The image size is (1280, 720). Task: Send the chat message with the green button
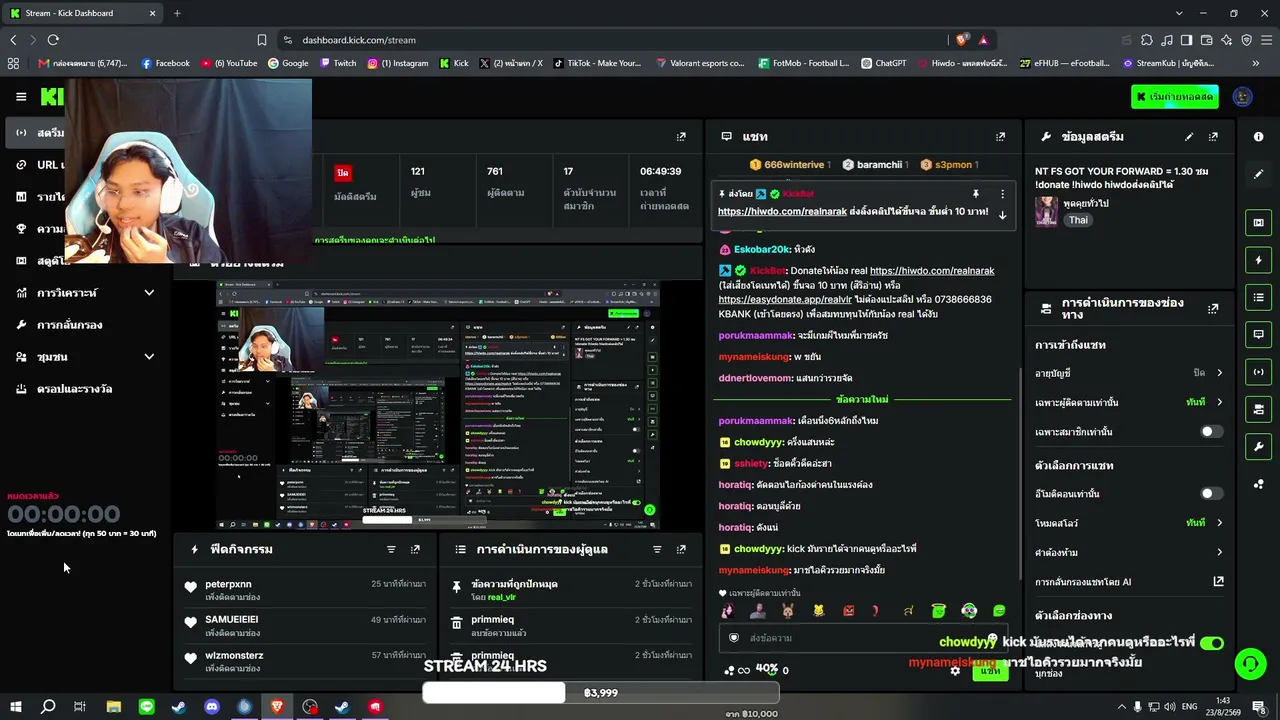990,670
